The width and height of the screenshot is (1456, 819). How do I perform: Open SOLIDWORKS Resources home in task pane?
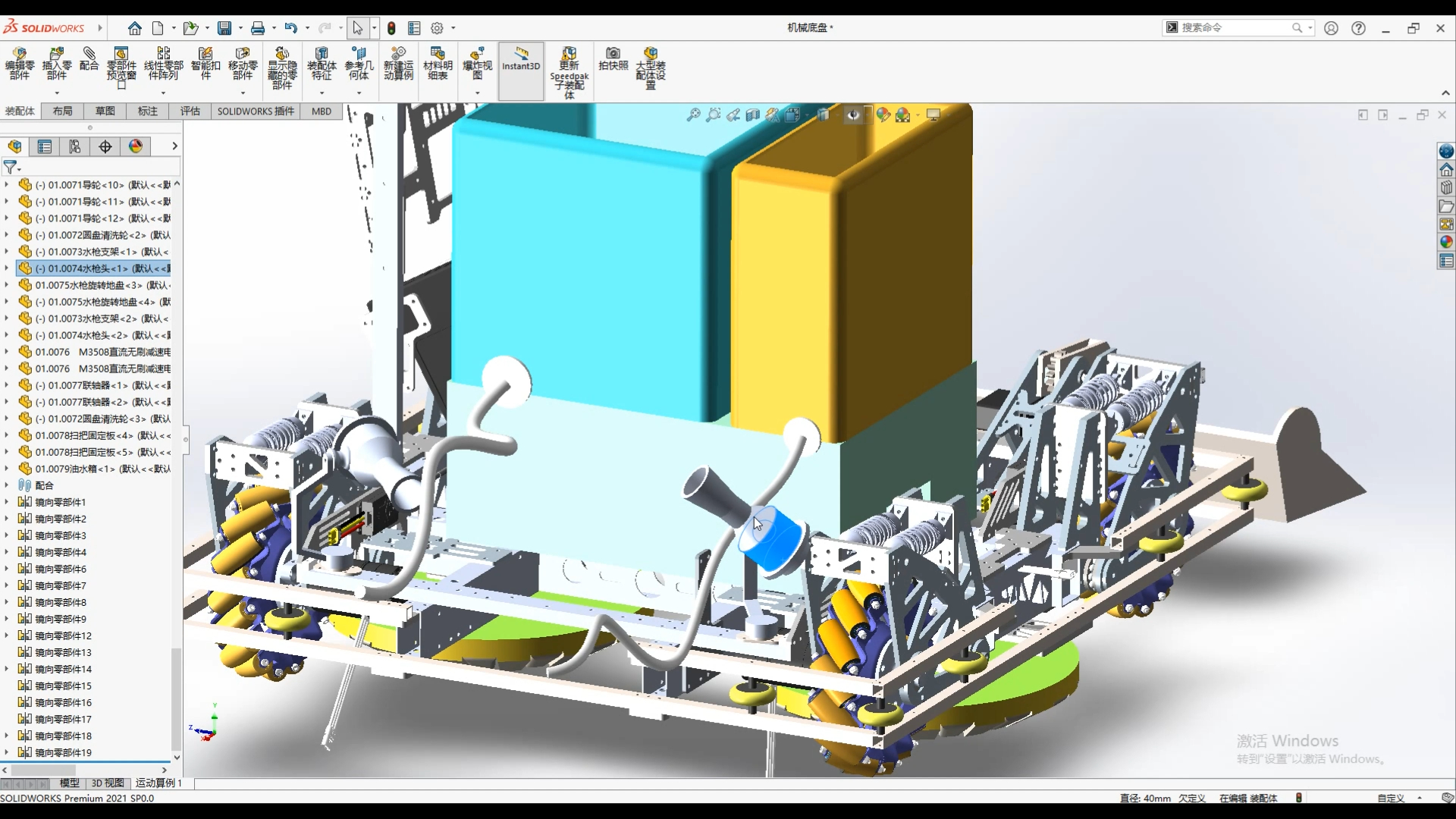pyautogui.click(x=1446, y=169)
